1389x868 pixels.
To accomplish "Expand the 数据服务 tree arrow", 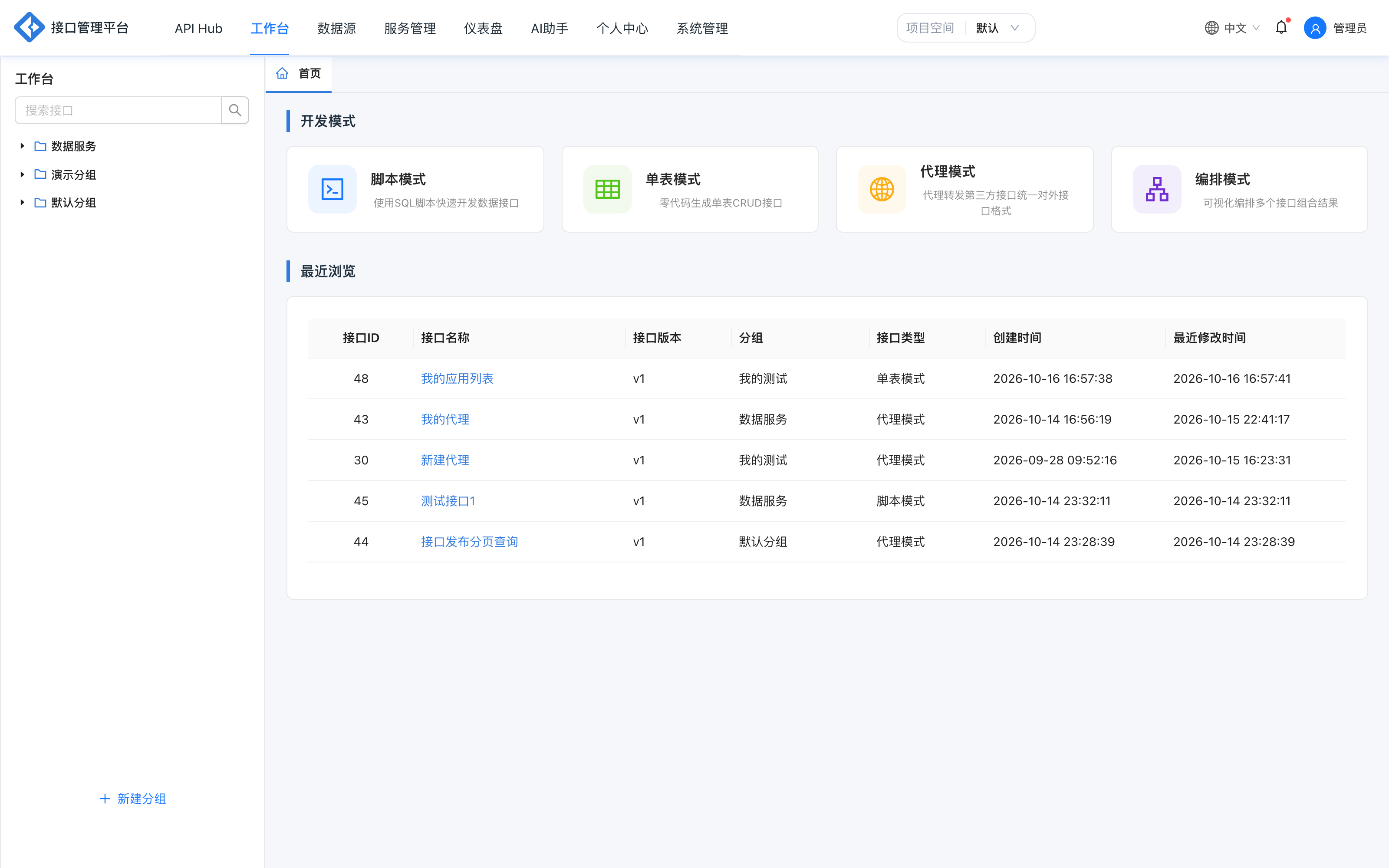I will coord(23,146).
